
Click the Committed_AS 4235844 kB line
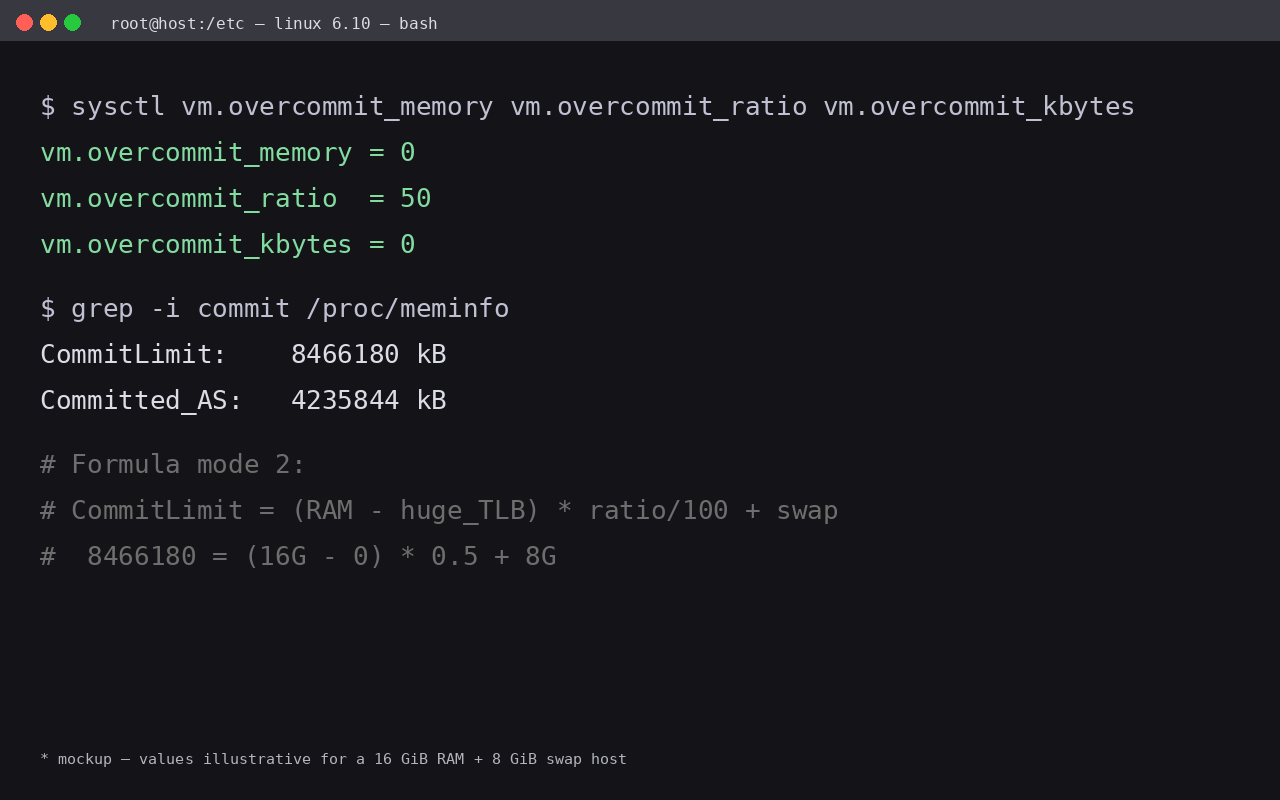243,400
